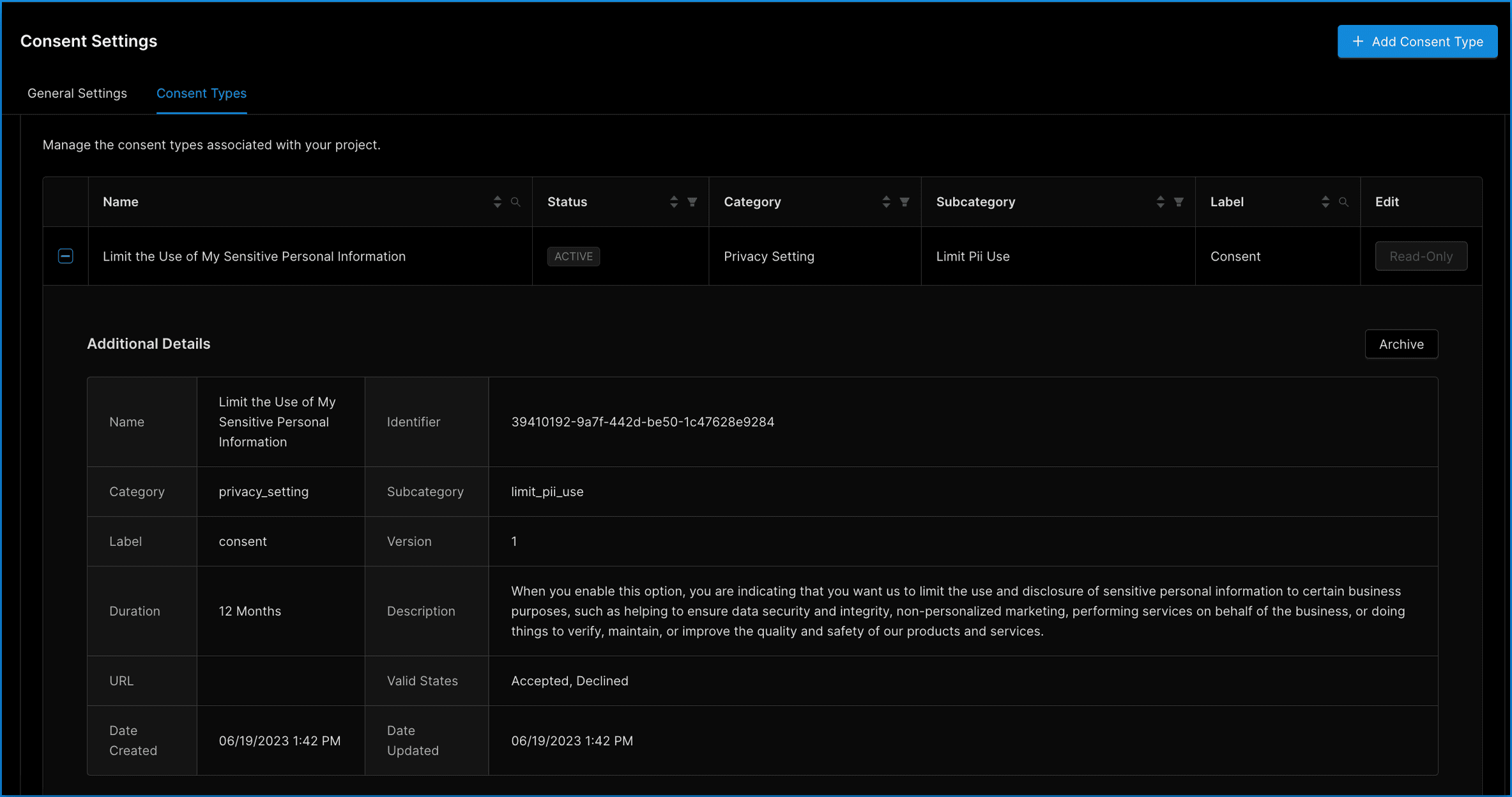This screenshot has height=797, width=1512.
Task: Sort by the Status column arrows
Action: coord(674,202)
